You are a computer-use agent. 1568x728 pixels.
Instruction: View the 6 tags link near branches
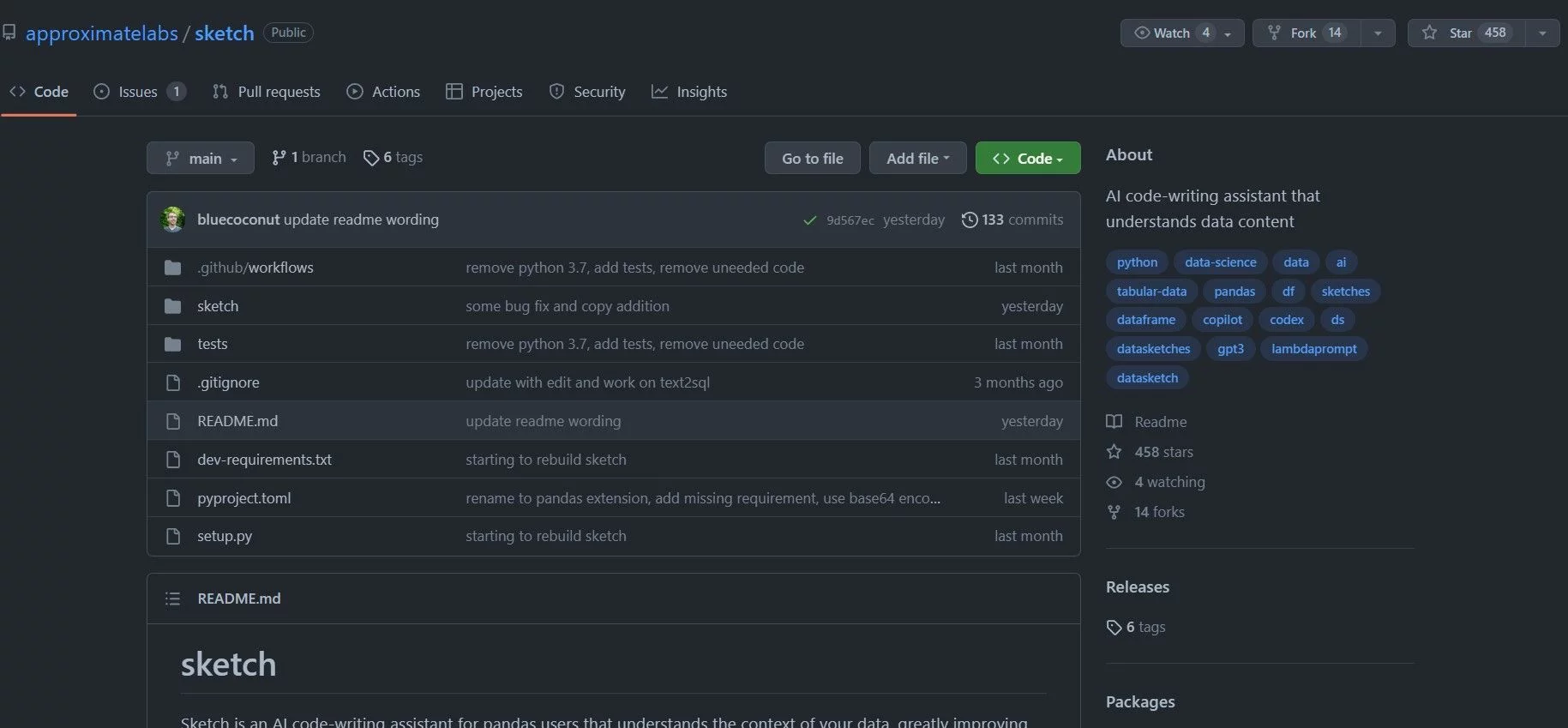[393, 157]
